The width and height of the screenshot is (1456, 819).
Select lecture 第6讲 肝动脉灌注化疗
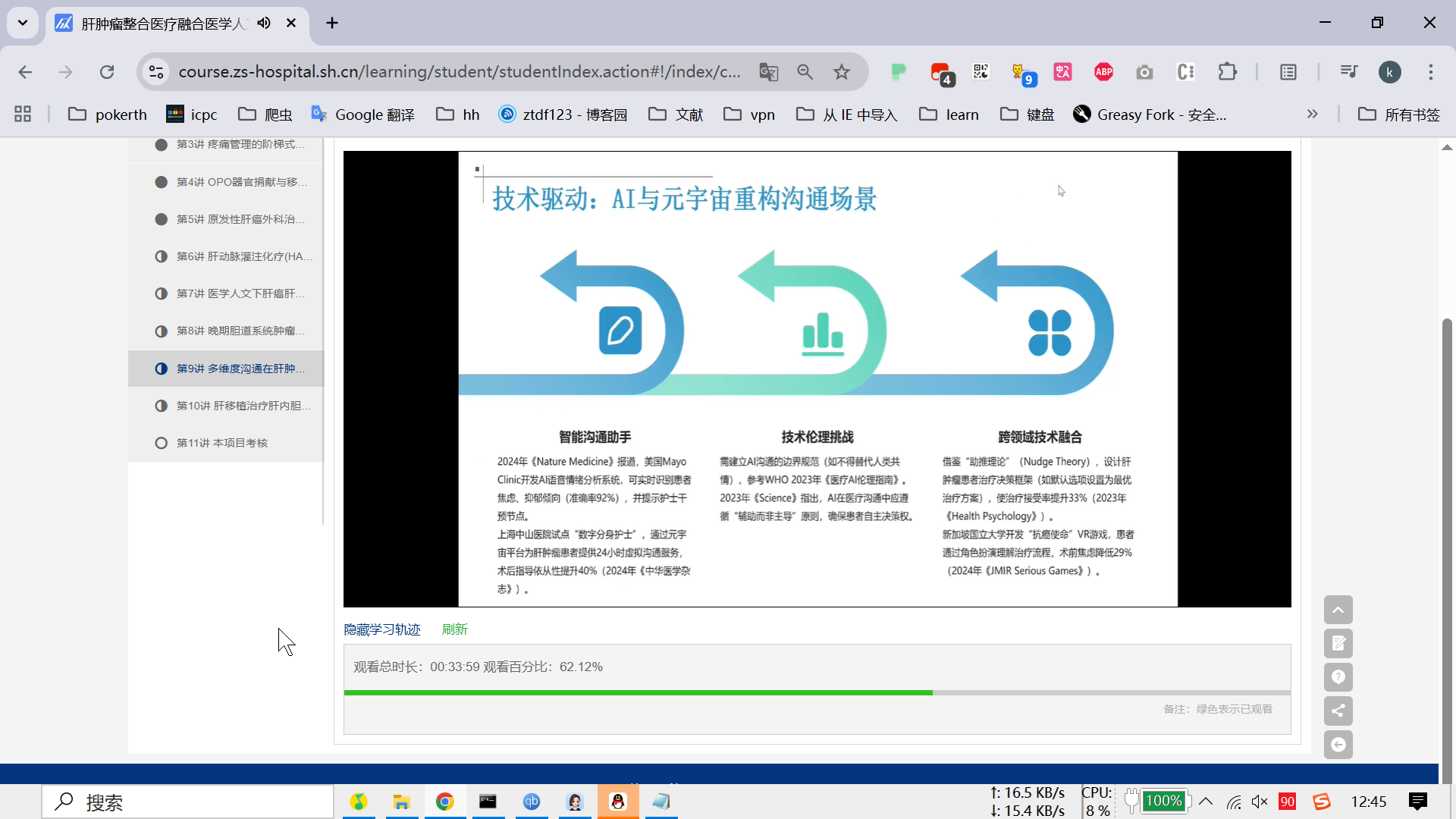click(243, 256)
